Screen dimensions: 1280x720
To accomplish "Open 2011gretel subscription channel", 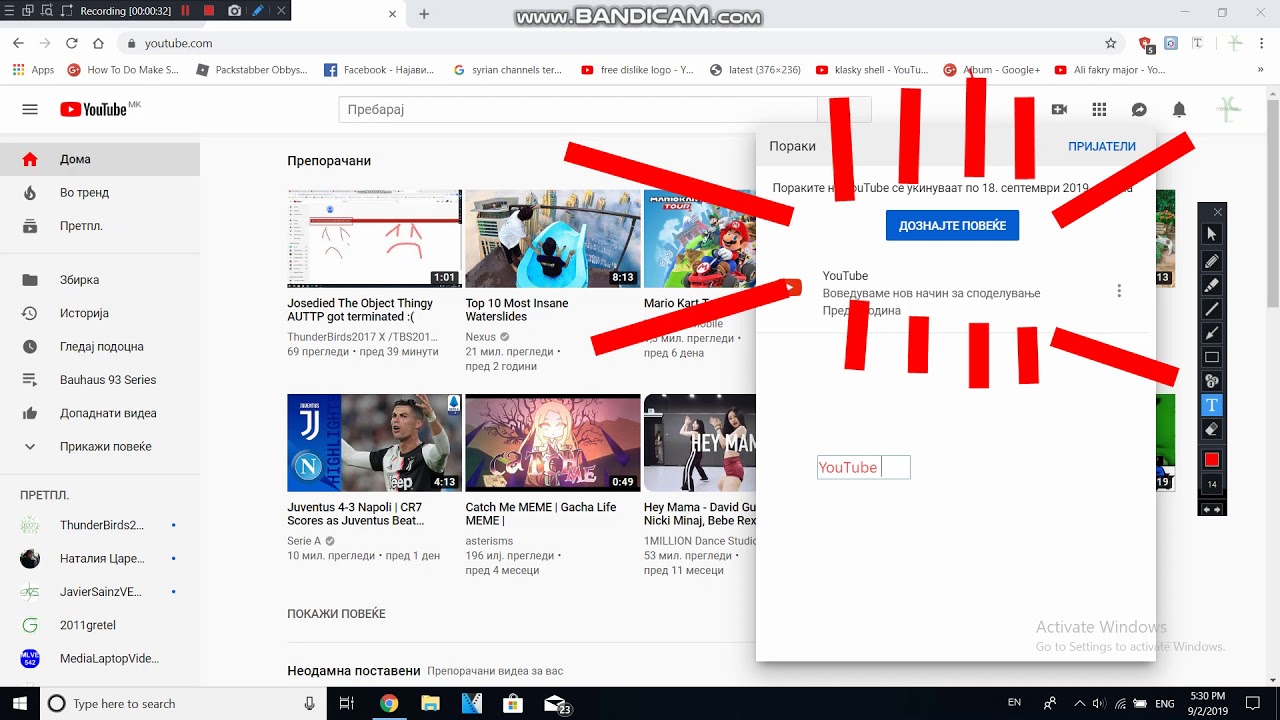I will click(100, 625).
